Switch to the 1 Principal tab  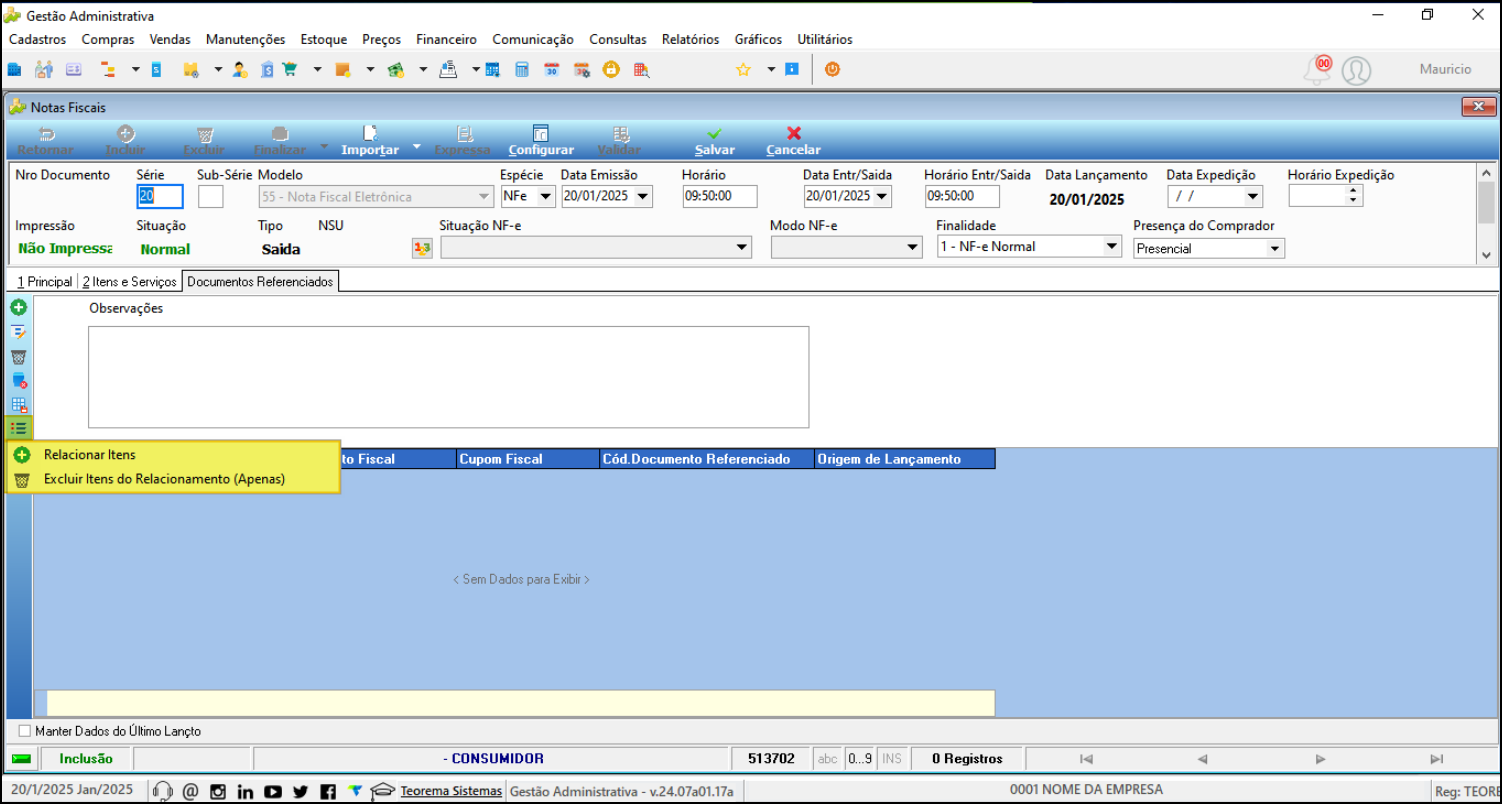[x=44, y=282]
